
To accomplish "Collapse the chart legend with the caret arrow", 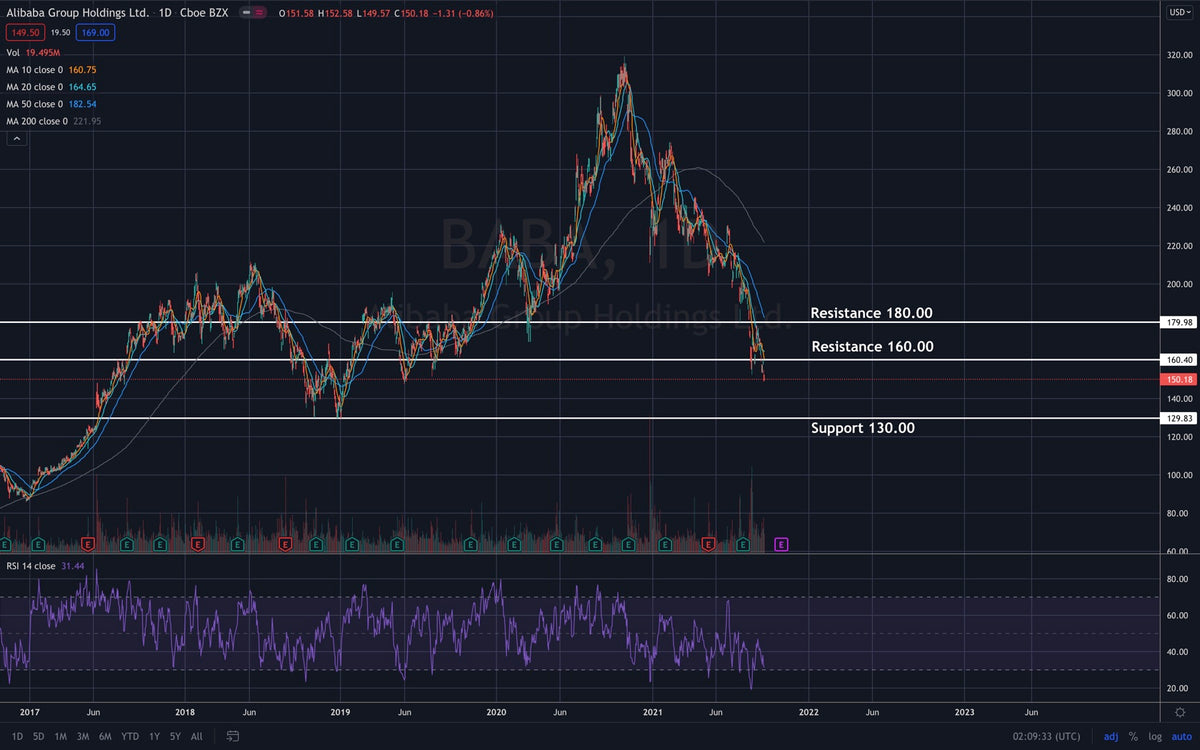I will [15, 137].
